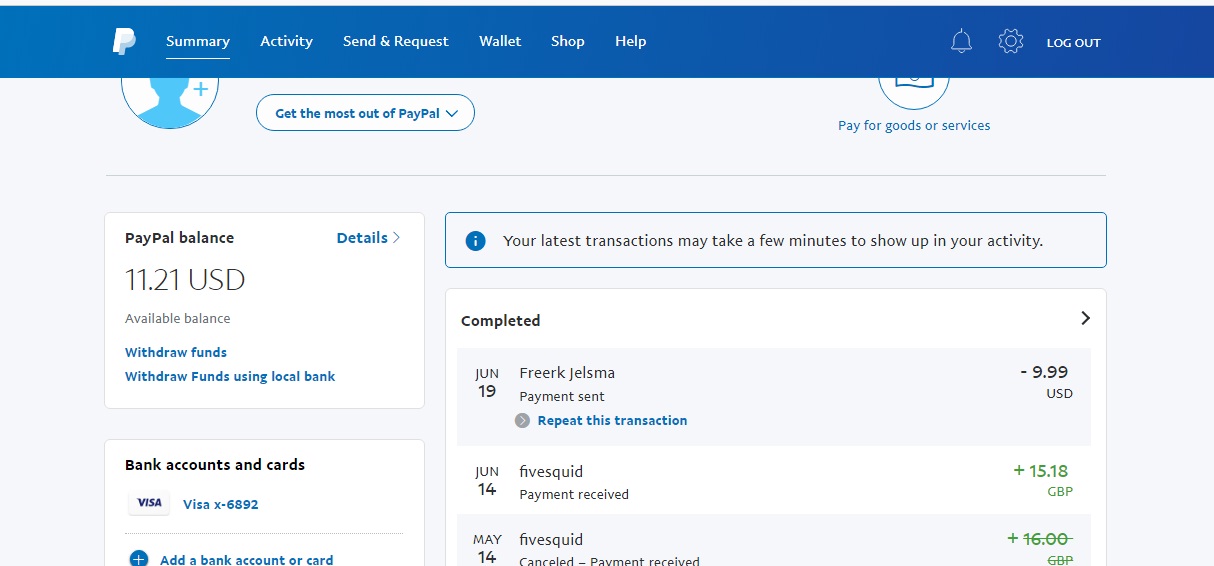The height and width of the screenshot is (566, 1214).
Task: Click the PayPal logo icon
Action: (124, 41)
